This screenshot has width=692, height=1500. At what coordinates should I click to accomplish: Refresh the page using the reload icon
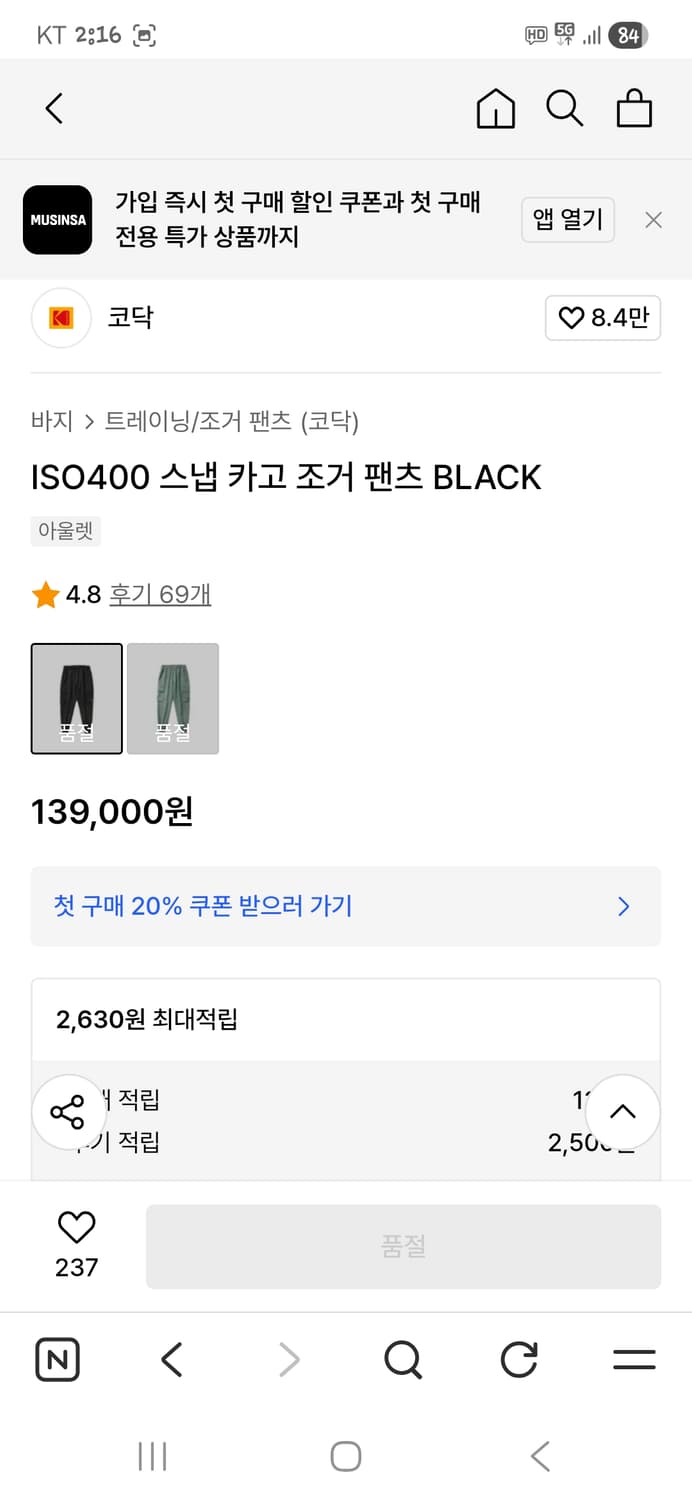point(518,1359)
